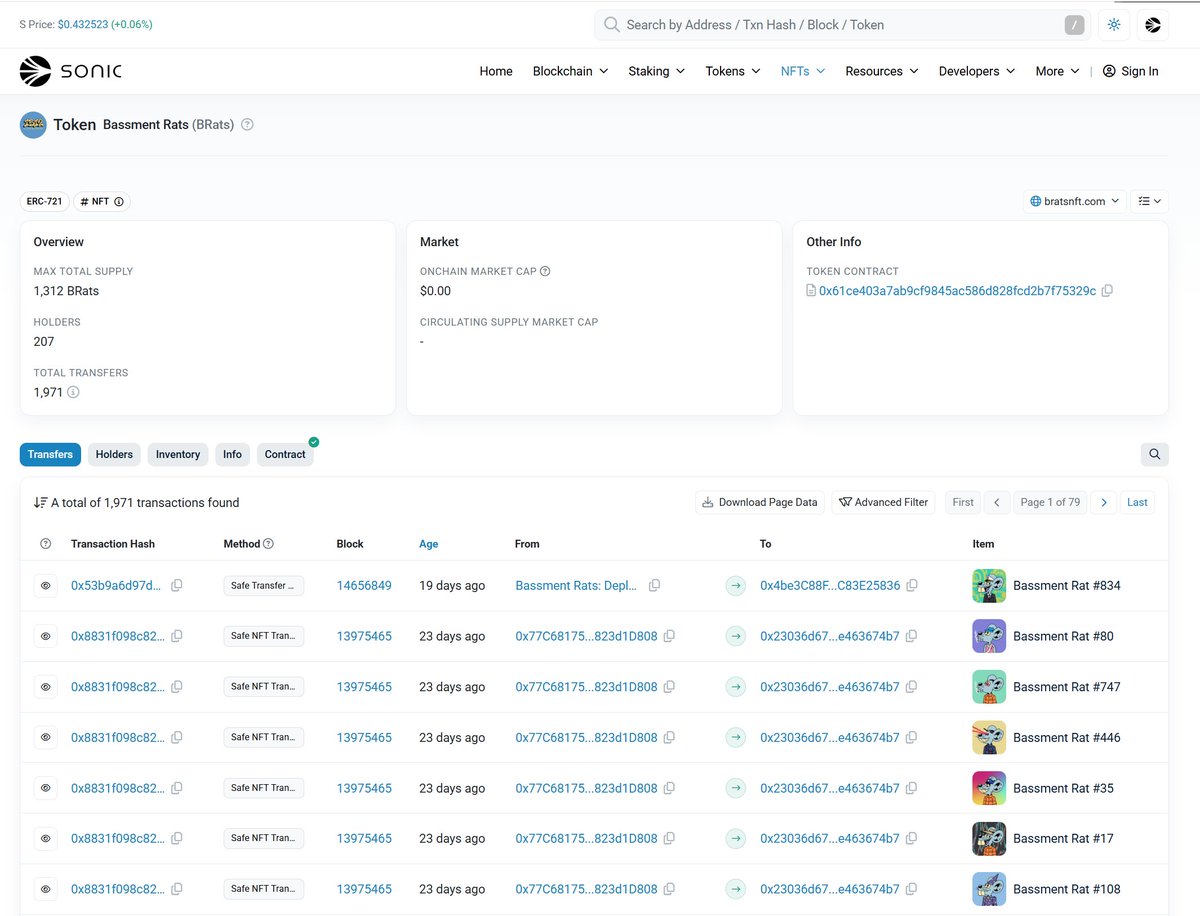Viewport: 1200px width, 916px height.
Task: Copy the from address in Bassment Rat #446 row
Action: [x=669, y=737]
